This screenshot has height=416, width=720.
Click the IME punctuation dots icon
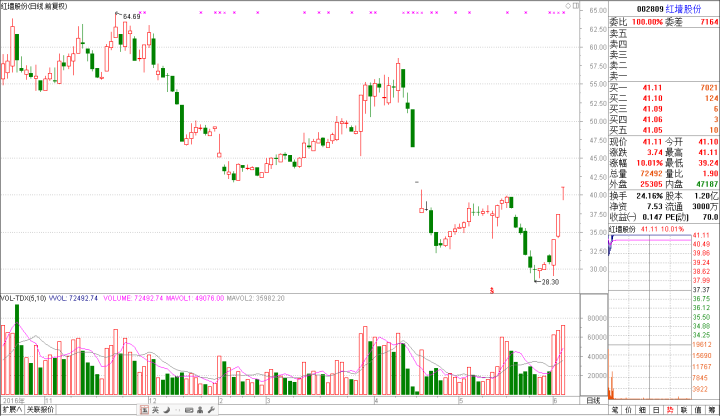pyautogui.click(x=178, y=410)
